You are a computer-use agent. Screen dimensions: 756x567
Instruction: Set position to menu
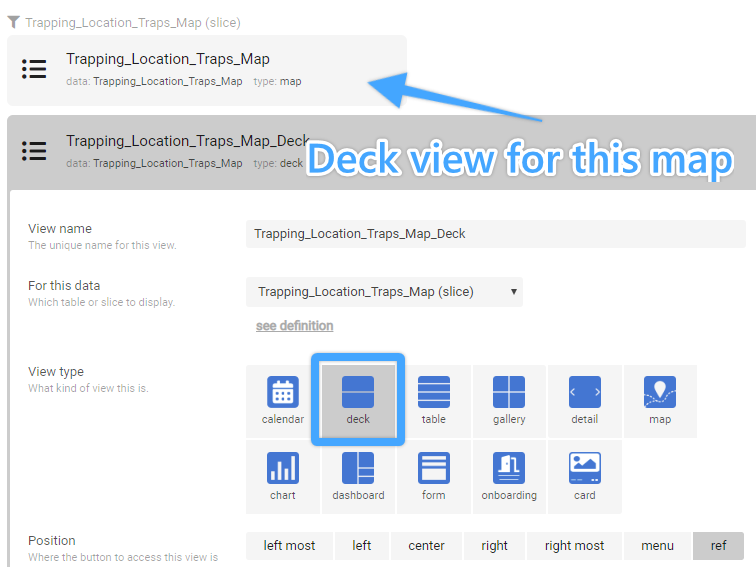coord(657,546)
